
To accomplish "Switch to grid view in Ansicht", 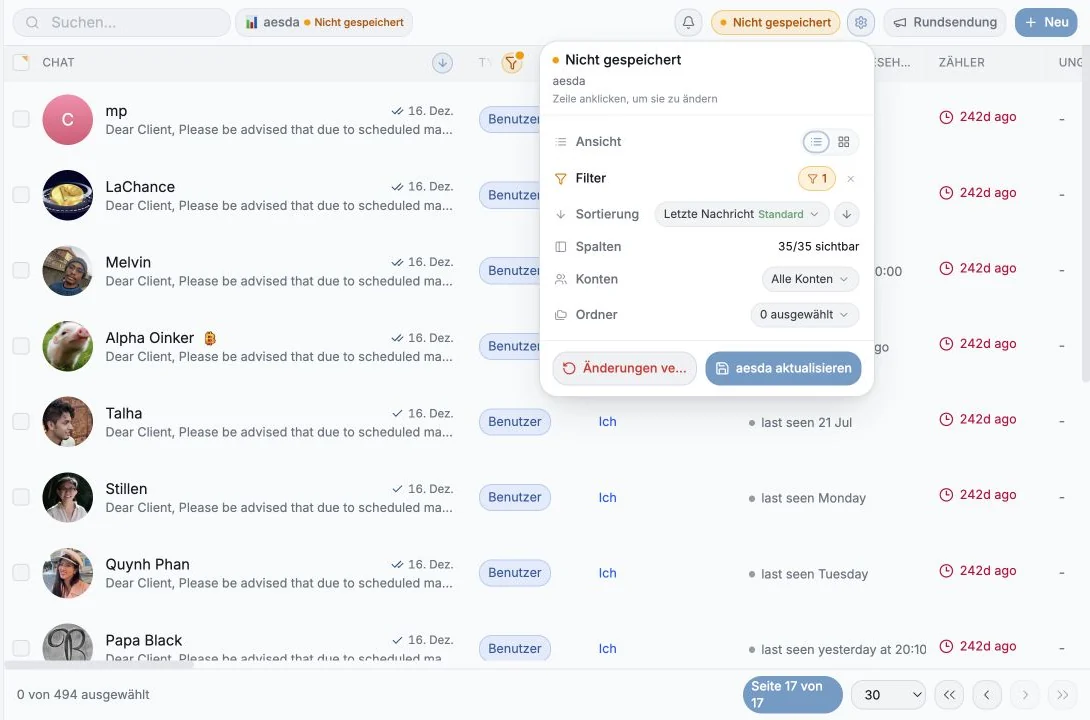I will point(844,142).
